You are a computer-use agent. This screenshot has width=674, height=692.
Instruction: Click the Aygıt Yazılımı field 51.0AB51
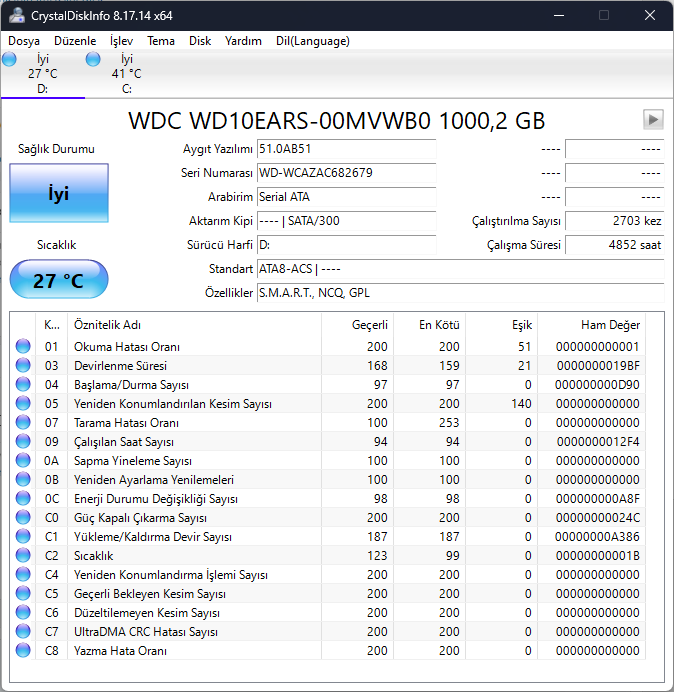coord(346,149)
